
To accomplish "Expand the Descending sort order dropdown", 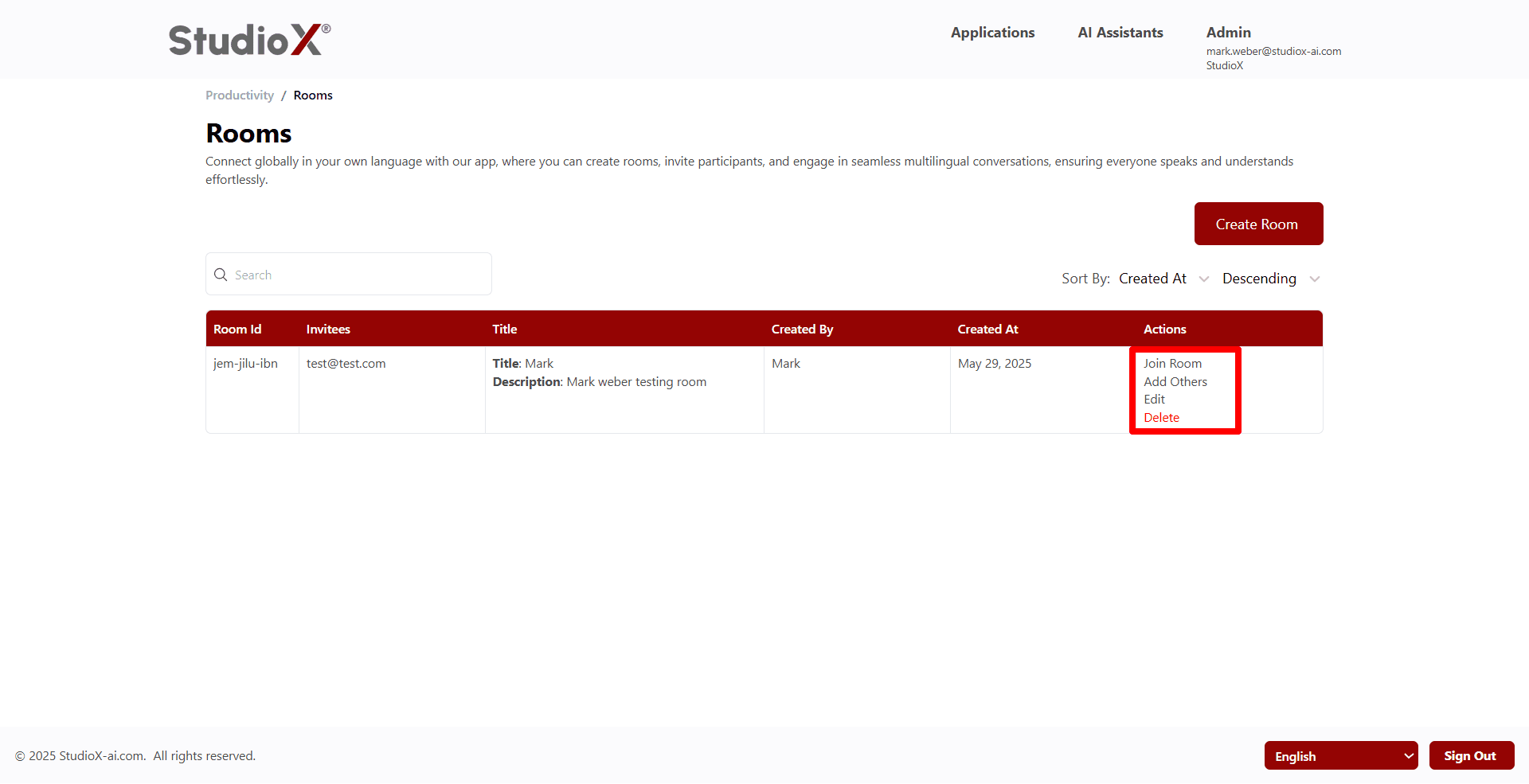I will 1270,279.
